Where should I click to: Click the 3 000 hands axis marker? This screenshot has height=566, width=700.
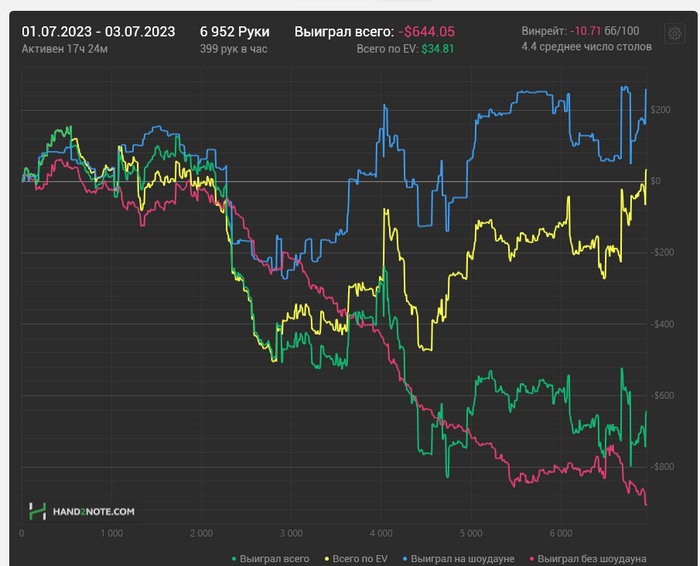(x=291, y=533)
